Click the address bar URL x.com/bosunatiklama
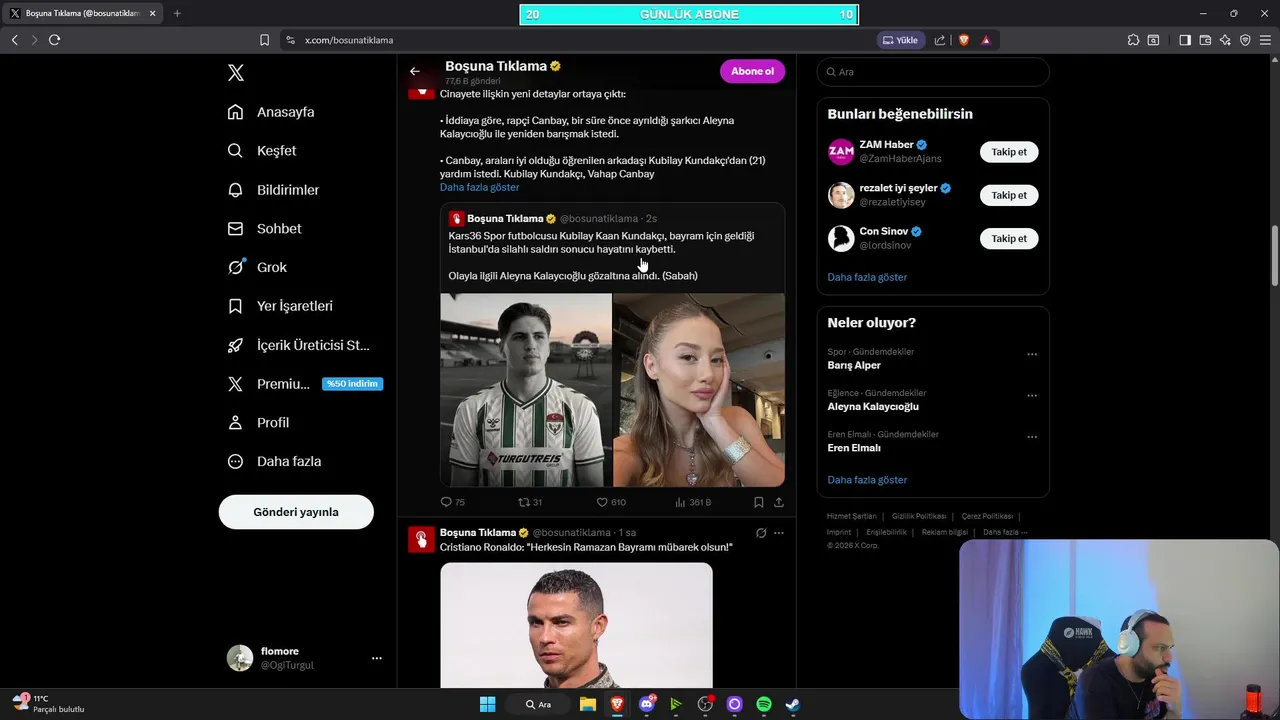Viewport: 1280px width, 720px height. pyautogui.click(x=349, y=40)
